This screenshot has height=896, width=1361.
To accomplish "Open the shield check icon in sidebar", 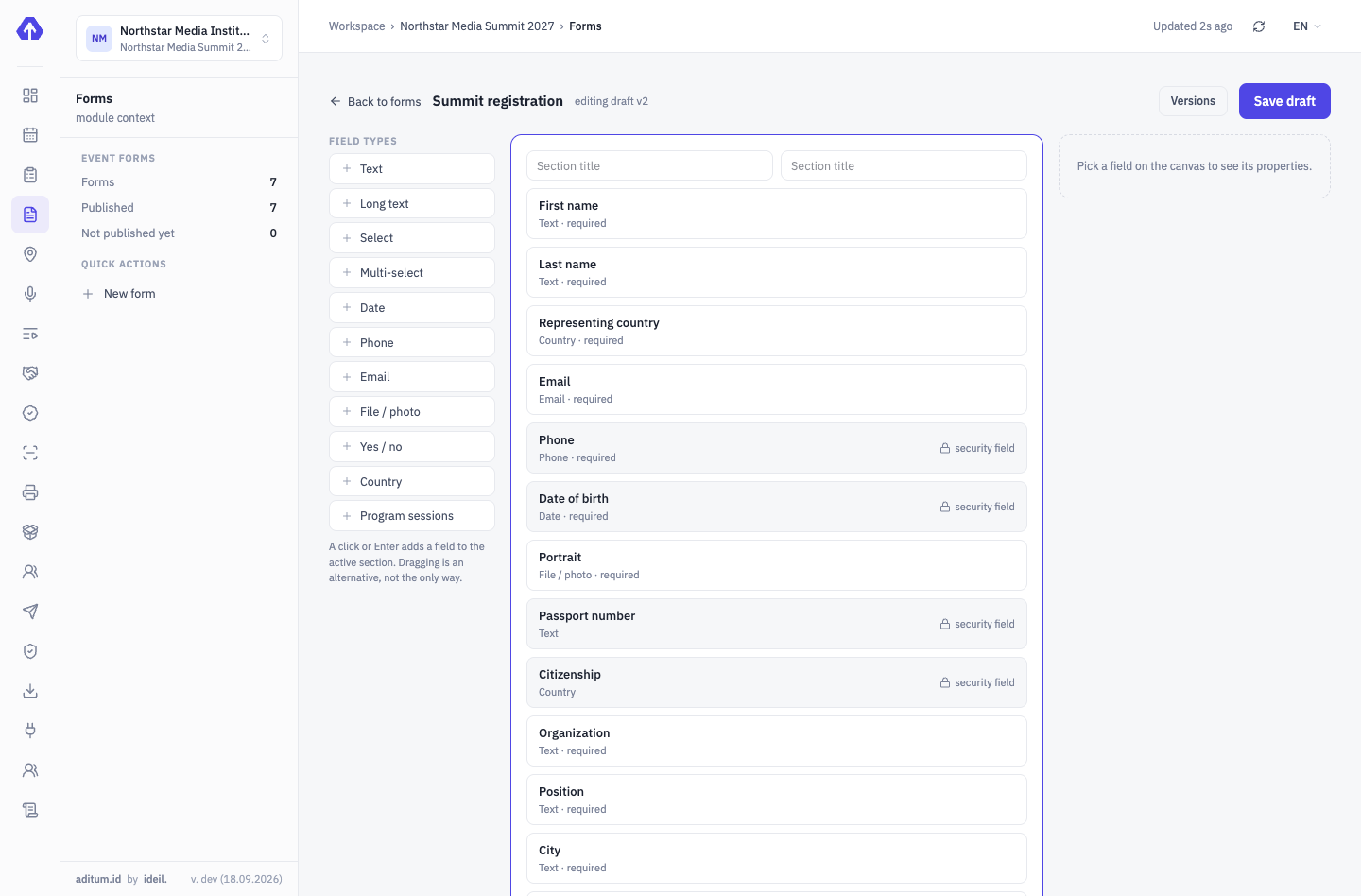I will coord(30,651).
